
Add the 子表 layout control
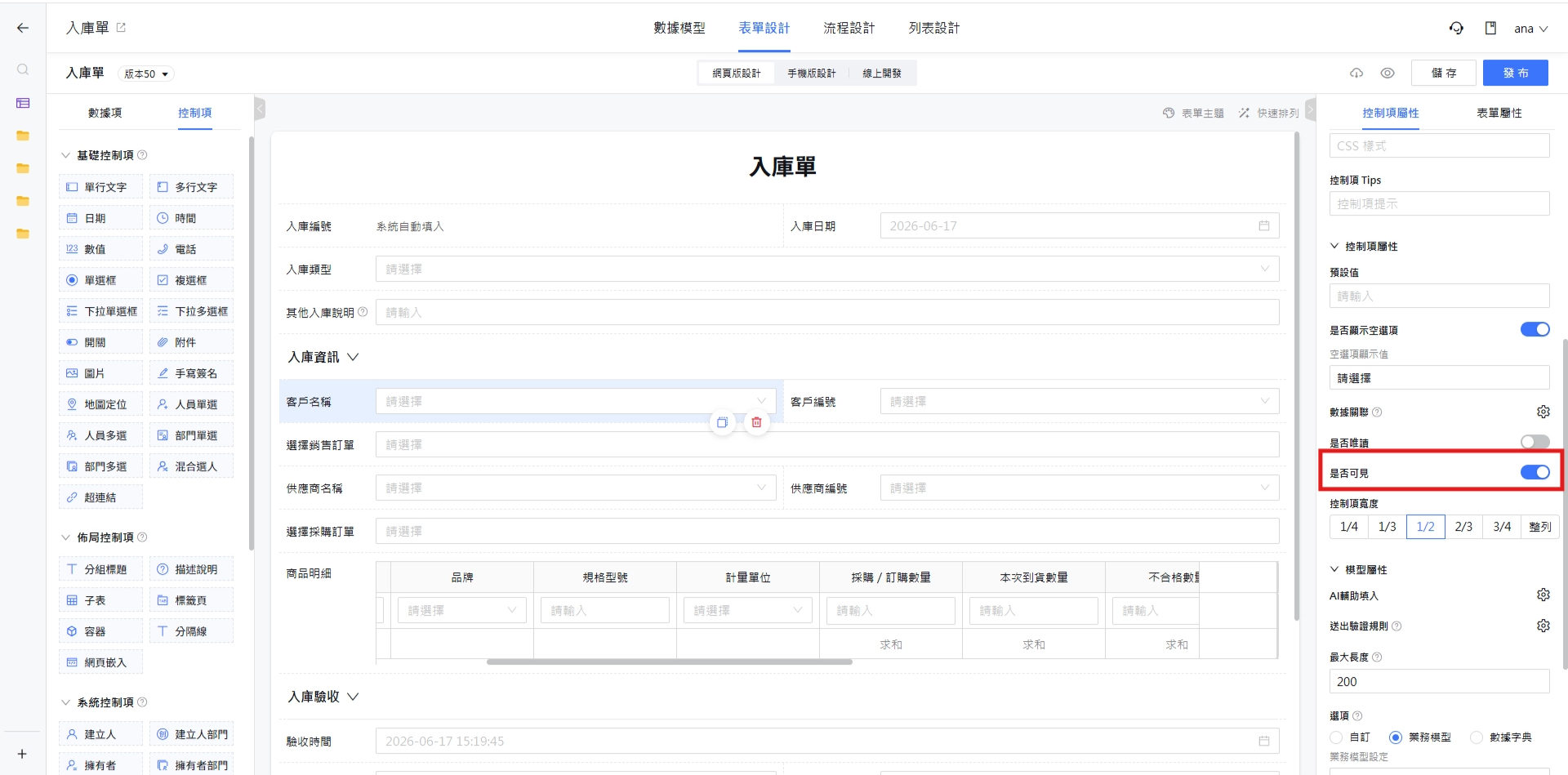click(x=100, y=600)
